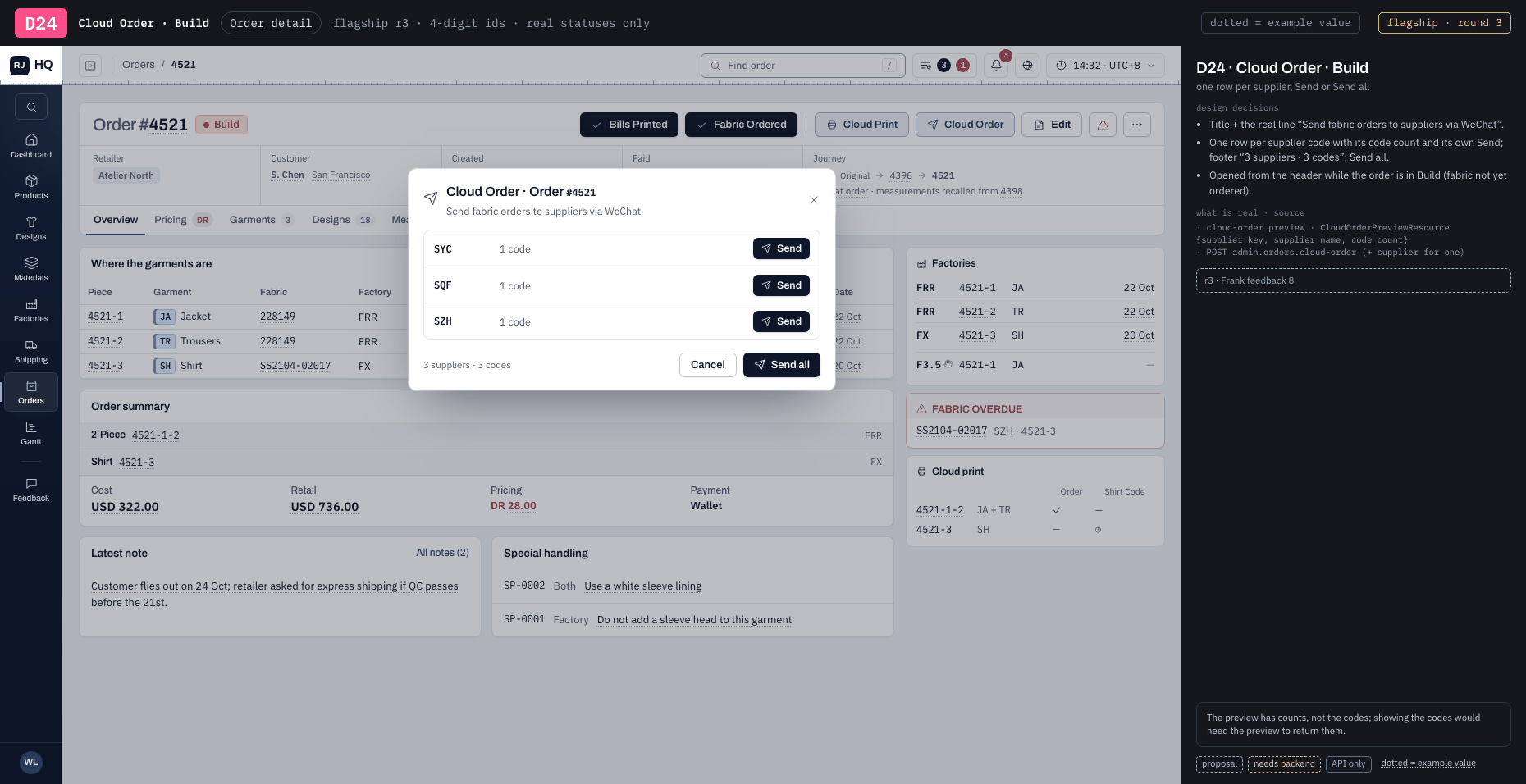Send the SQF supplier order
Viewport: 1526px width, 784px height.
(x=781, y=285)
